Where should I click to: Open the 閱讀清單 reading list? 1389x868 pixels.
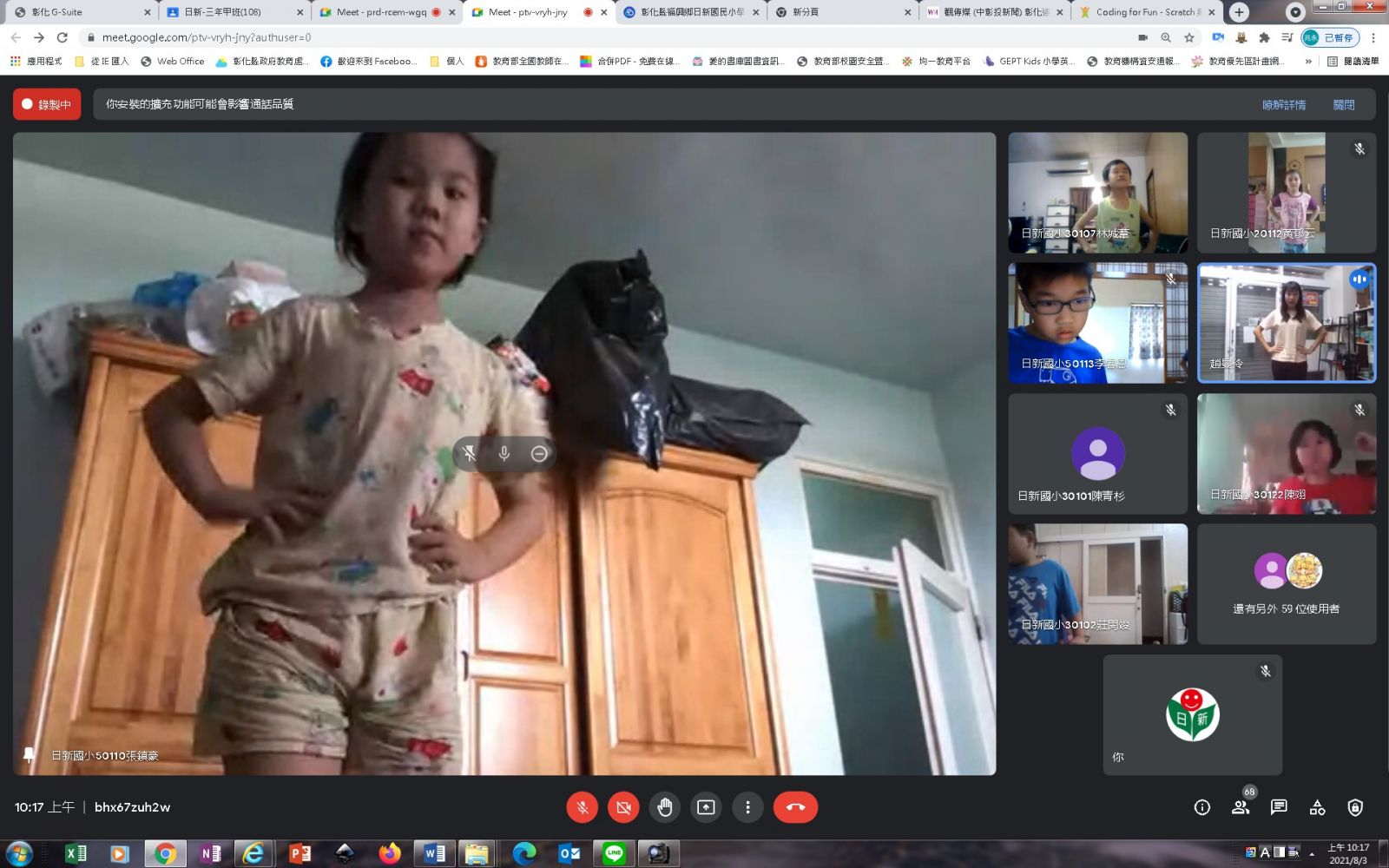tap(1353, 61)
